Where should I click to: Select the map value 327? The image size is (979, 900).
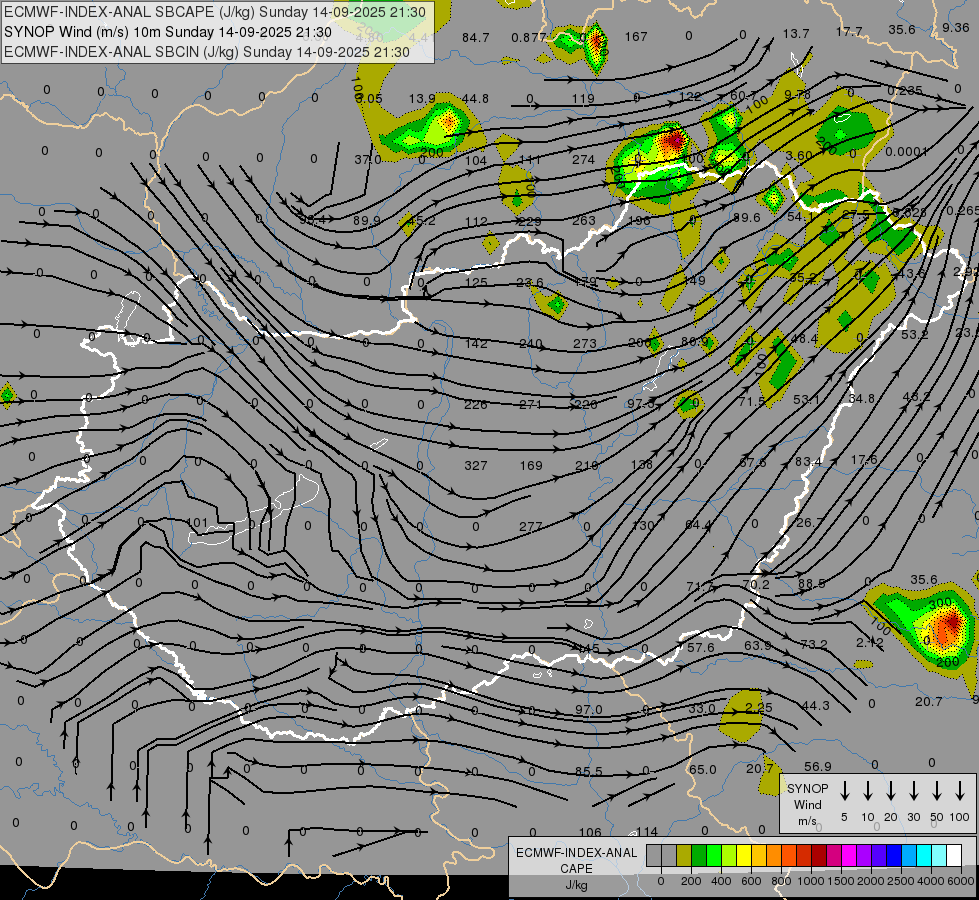click(x=476, y=465)
